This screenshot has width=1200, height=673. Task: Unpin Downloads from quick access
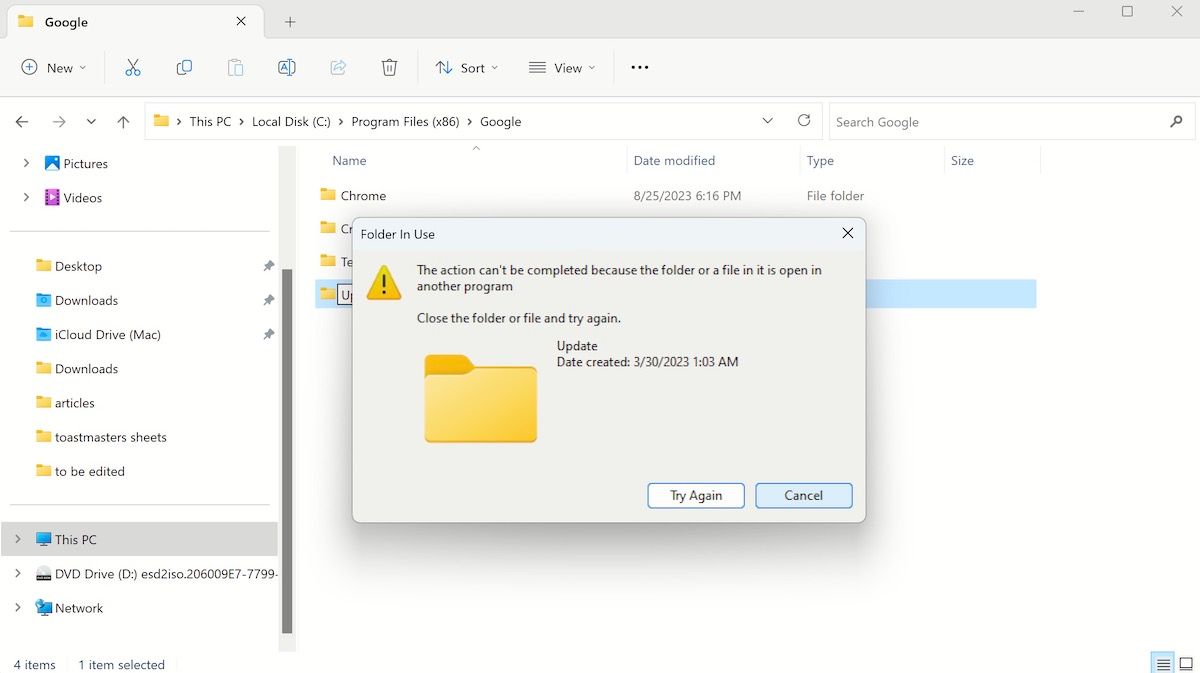coord(268,300)
